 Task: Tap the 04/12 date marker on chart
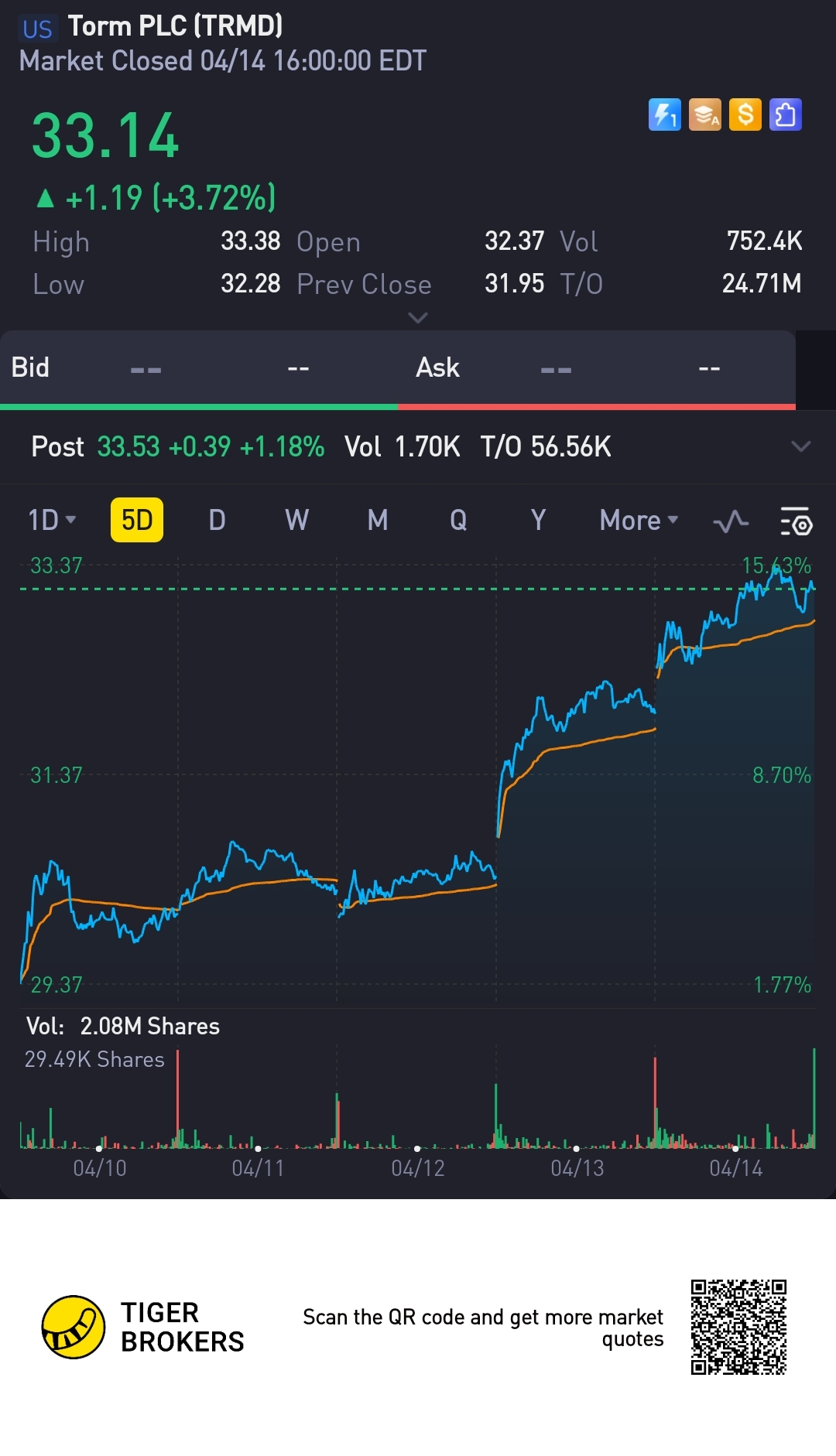tap(418, 1167)
